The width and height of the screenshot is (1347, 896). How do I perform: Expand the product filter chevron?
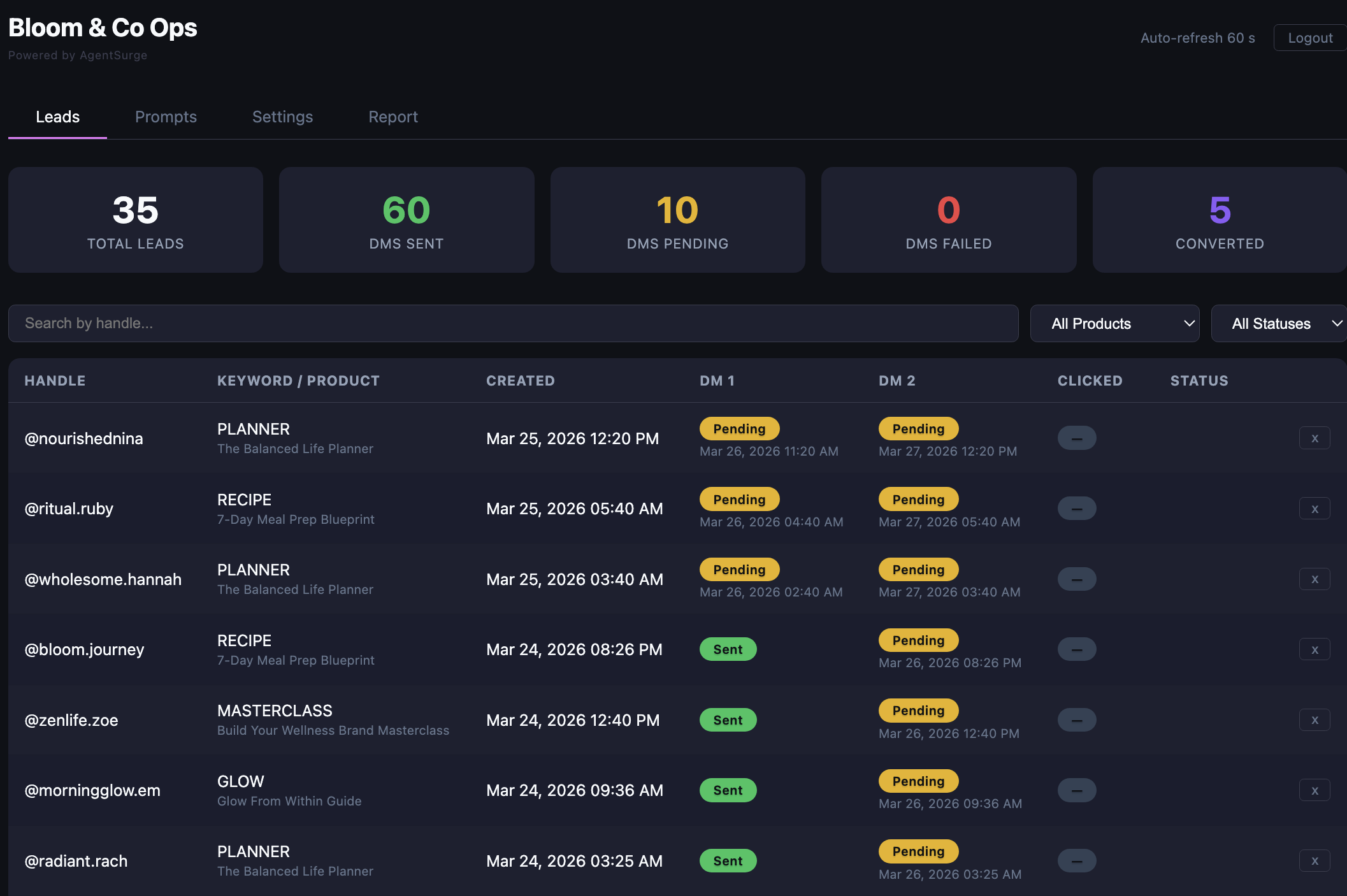[x=1189, y=323]
